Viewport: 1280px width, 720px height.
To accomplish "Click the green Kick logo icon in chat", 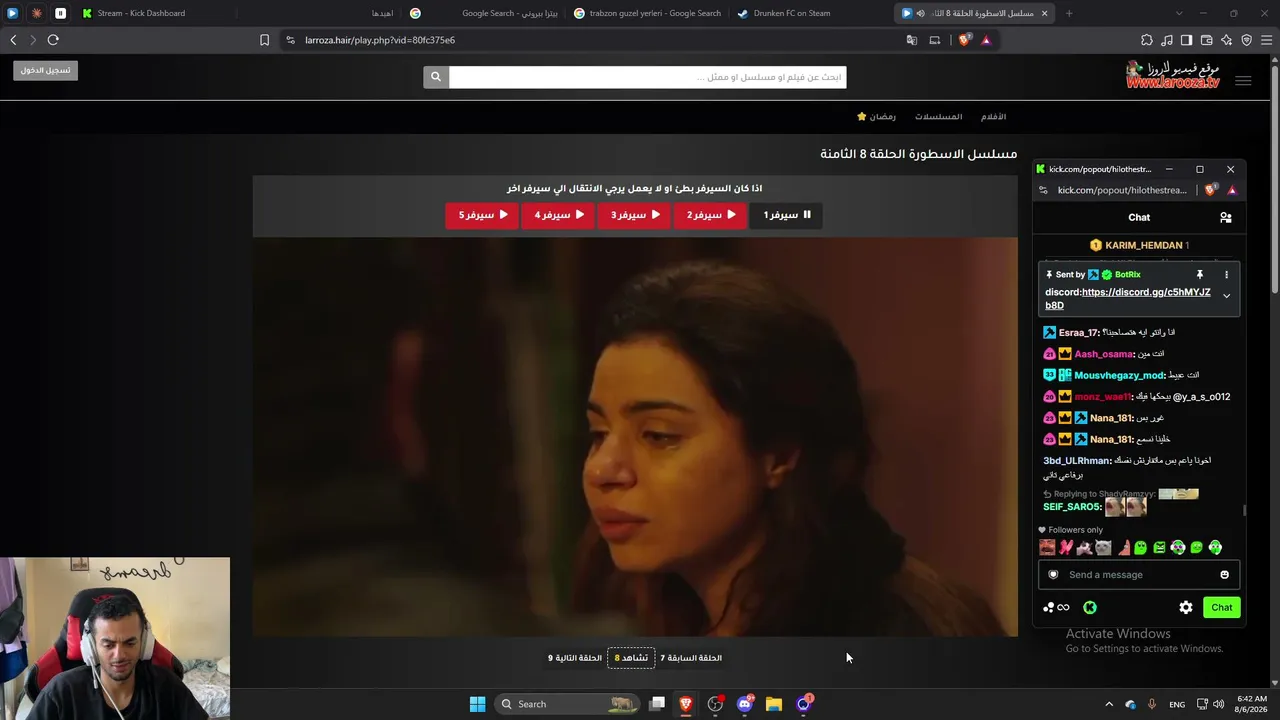I will click(x=1090, y=607).
